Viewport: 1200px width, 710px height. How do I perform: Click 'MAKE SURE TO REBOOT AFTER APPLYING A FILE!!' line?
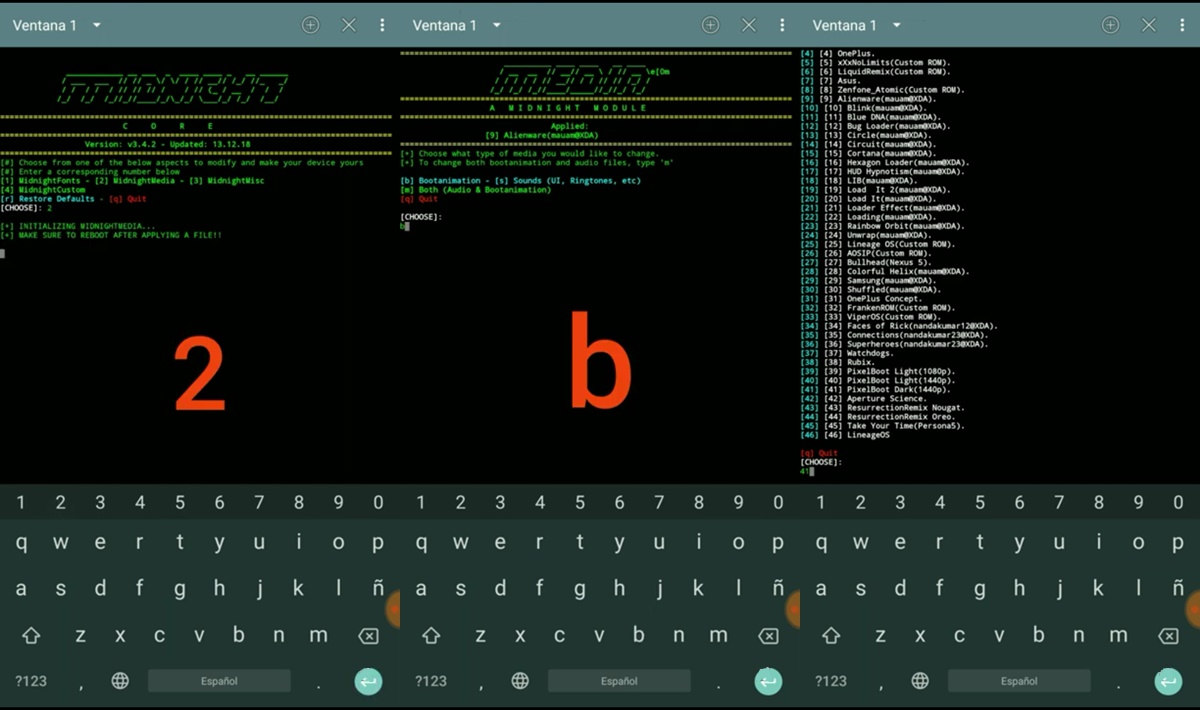pyautogui.click(x=111, y=235)
